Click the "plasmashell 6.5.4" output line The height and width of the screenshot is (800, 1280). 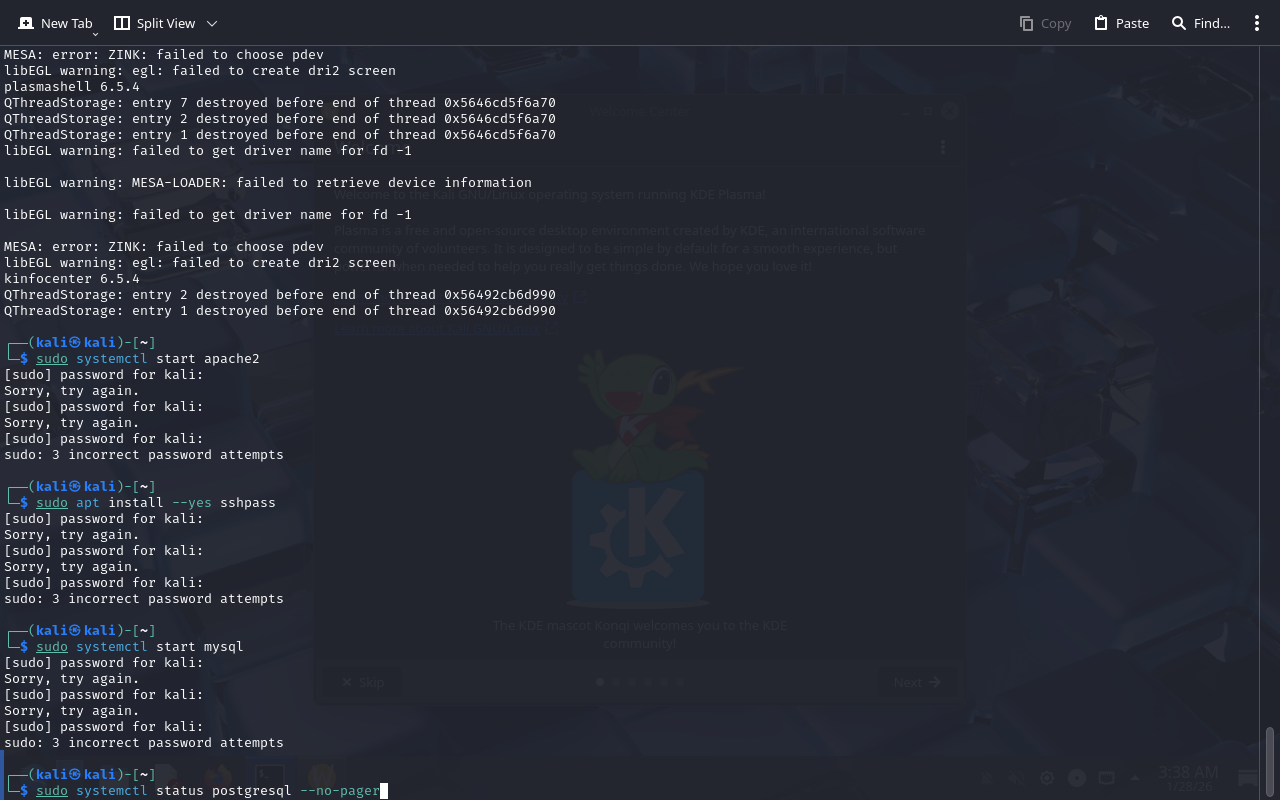(72, 87)
